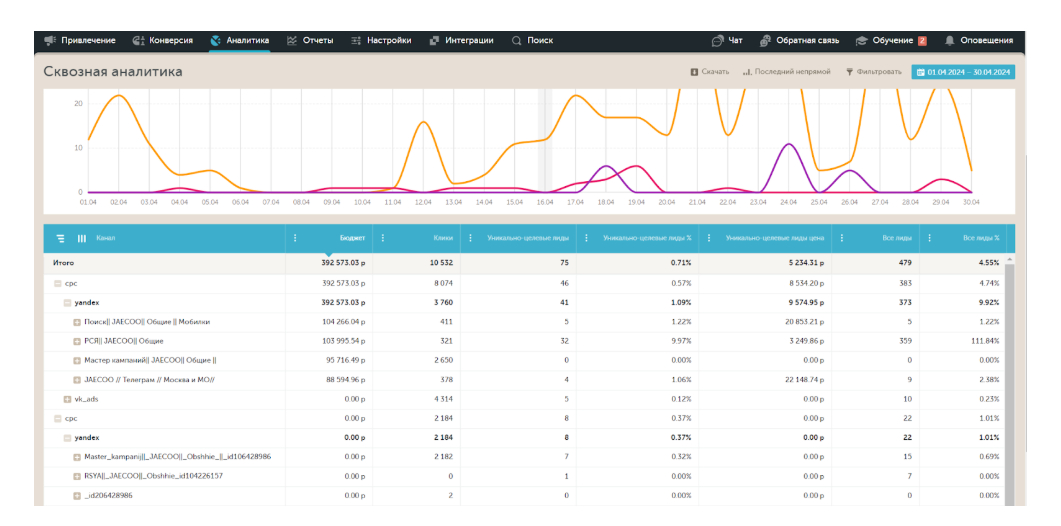Viewport: 1061px width, 526px height.
Task: Expand the PCЯ|| JAECOO|| Общие campaign row
Action: click(77, 341)
